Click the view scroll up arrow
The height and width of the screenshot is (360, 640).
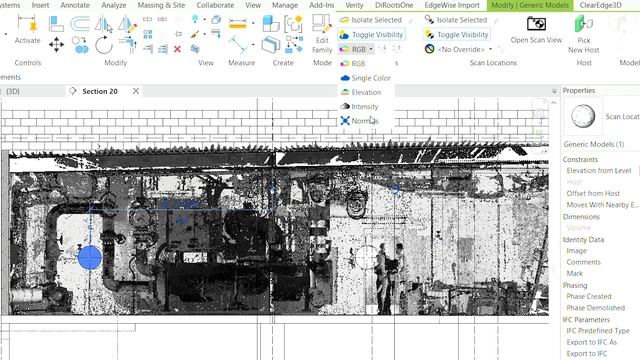[553, 103]
